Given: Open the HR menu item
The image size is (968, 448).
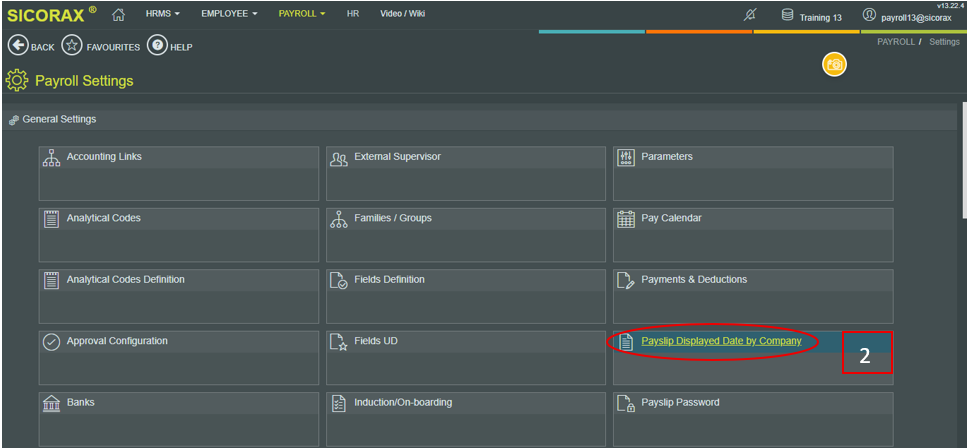Looking at the screenshot, I should click(353, 15).
